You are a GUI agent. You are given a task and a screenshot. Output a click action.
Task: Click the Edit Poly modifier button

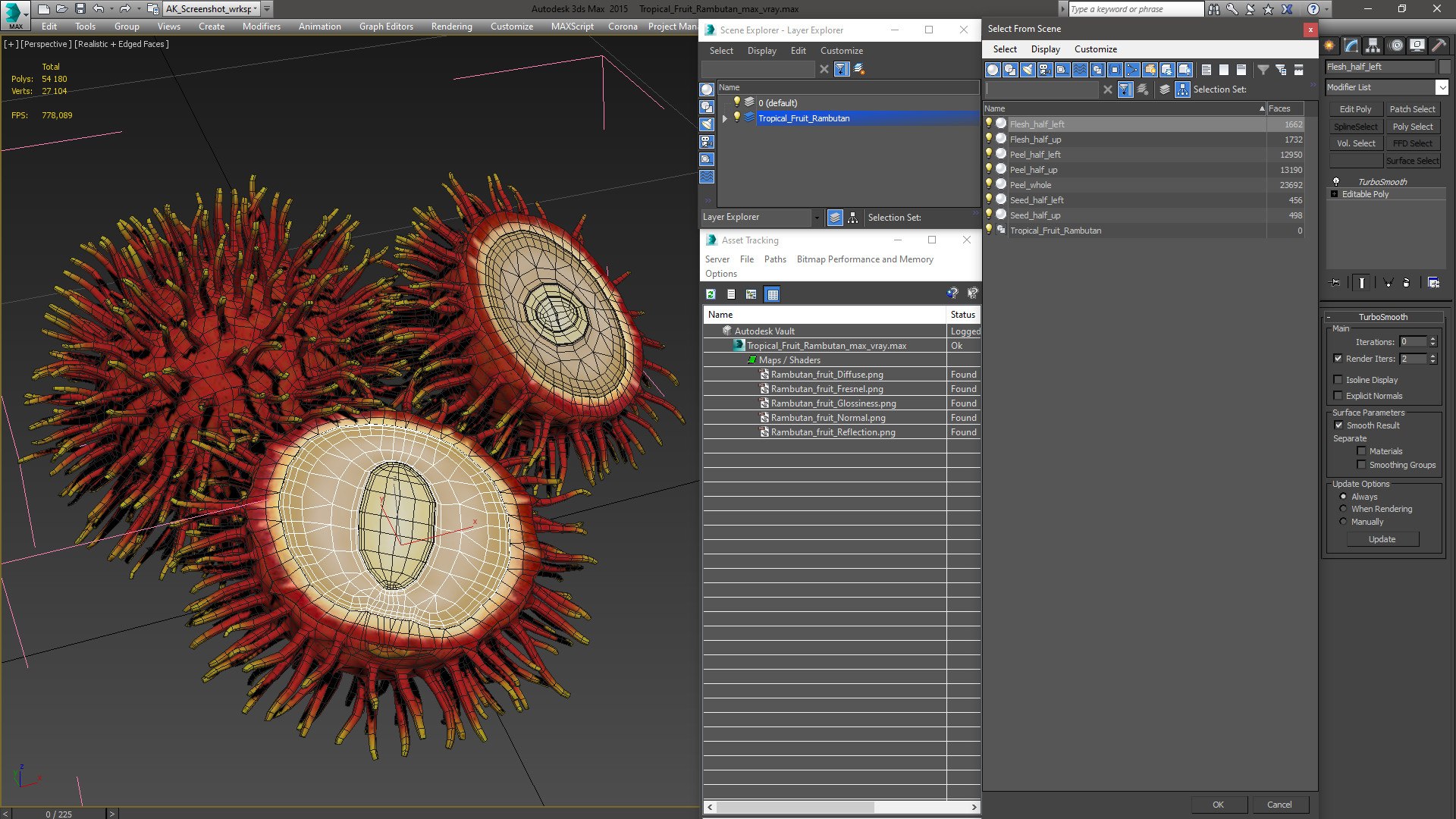click(1355, 109)
